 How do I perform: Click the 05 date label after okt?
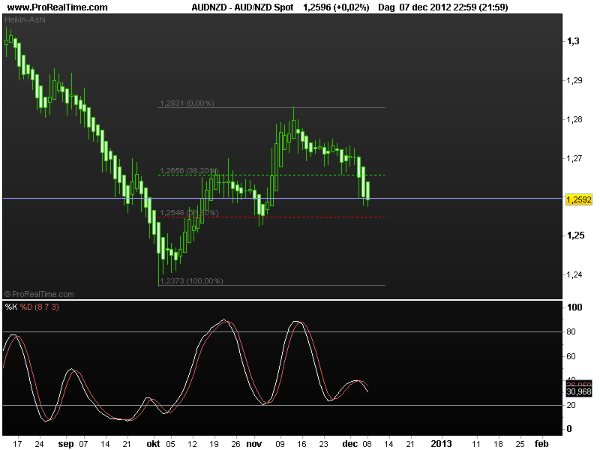(x=170, y=444)
